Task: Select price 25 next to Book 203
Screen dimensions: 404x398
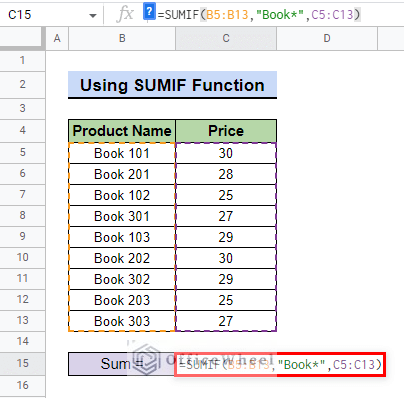Action: coord(226,300)
